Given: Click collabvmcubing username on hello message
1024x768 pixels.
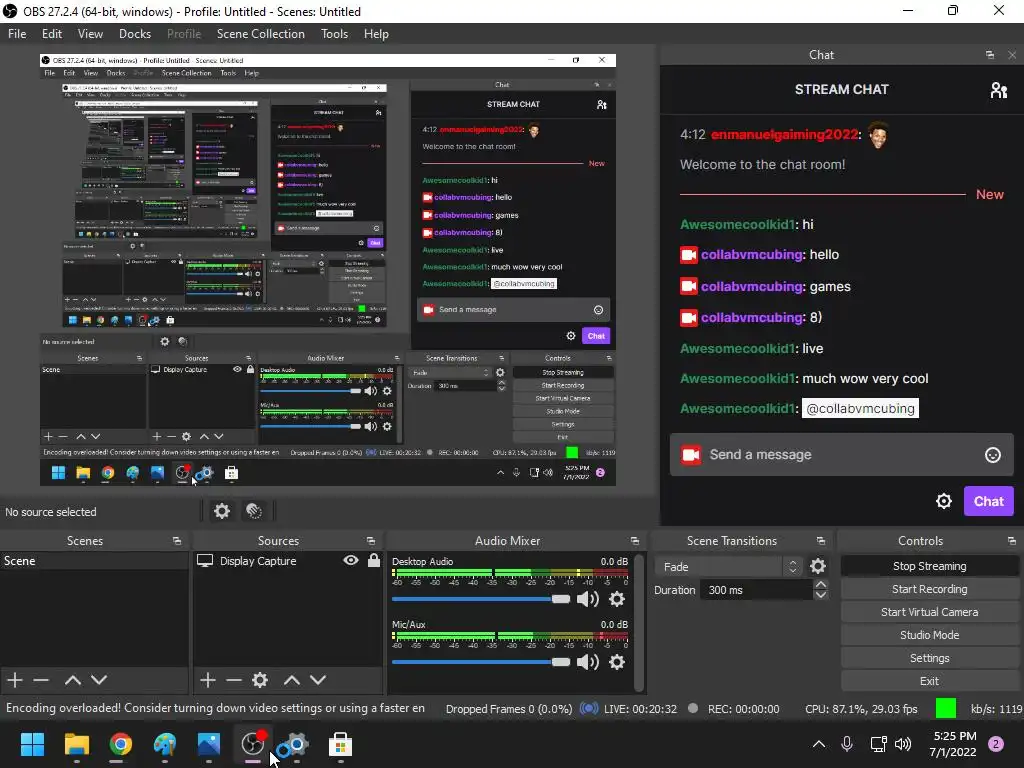Looking at the screenshot, I should coord(752,255).
